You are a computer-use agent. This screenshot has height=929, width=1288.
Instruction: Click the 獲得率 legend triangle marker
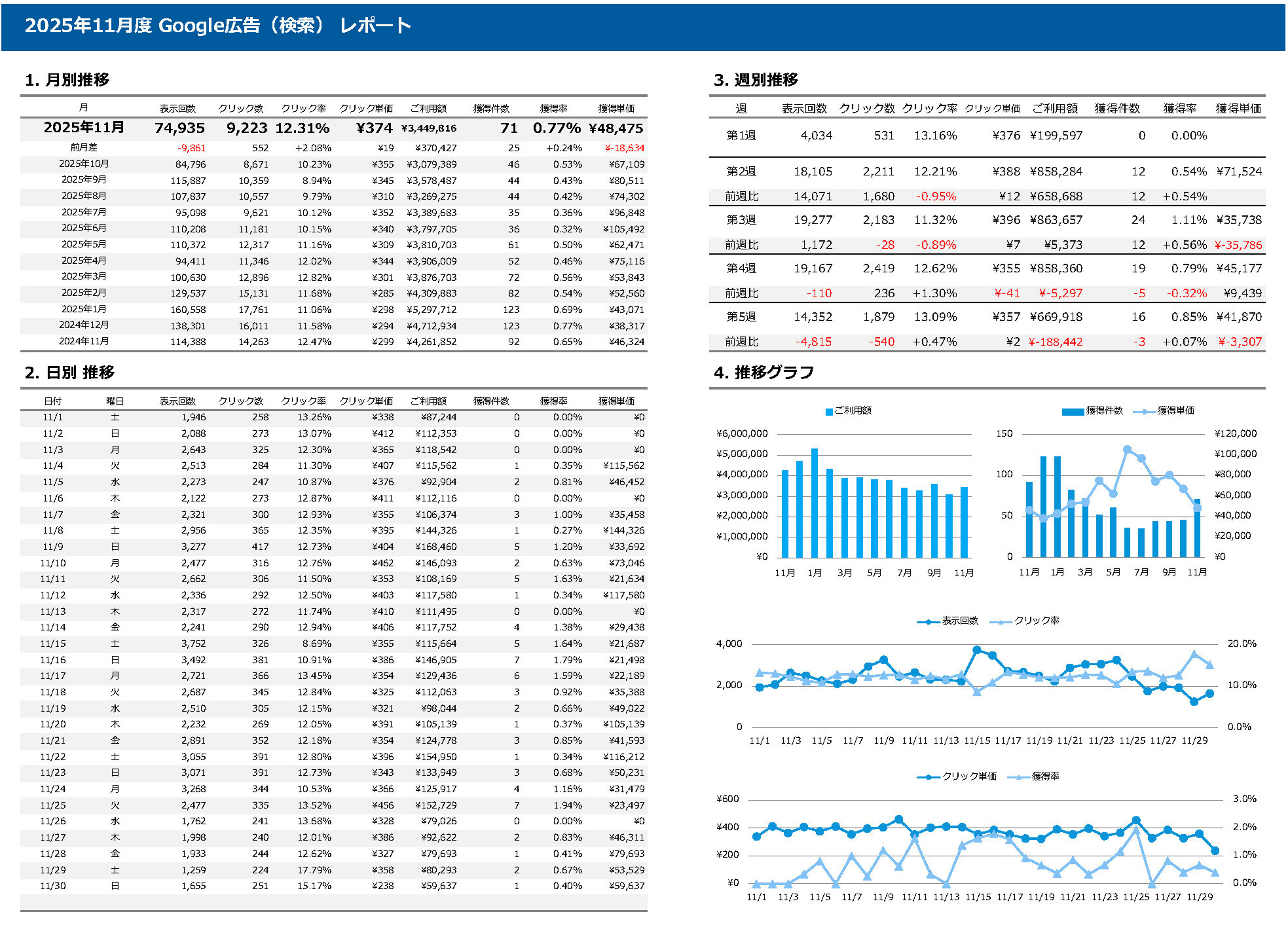pos(1018,777)
